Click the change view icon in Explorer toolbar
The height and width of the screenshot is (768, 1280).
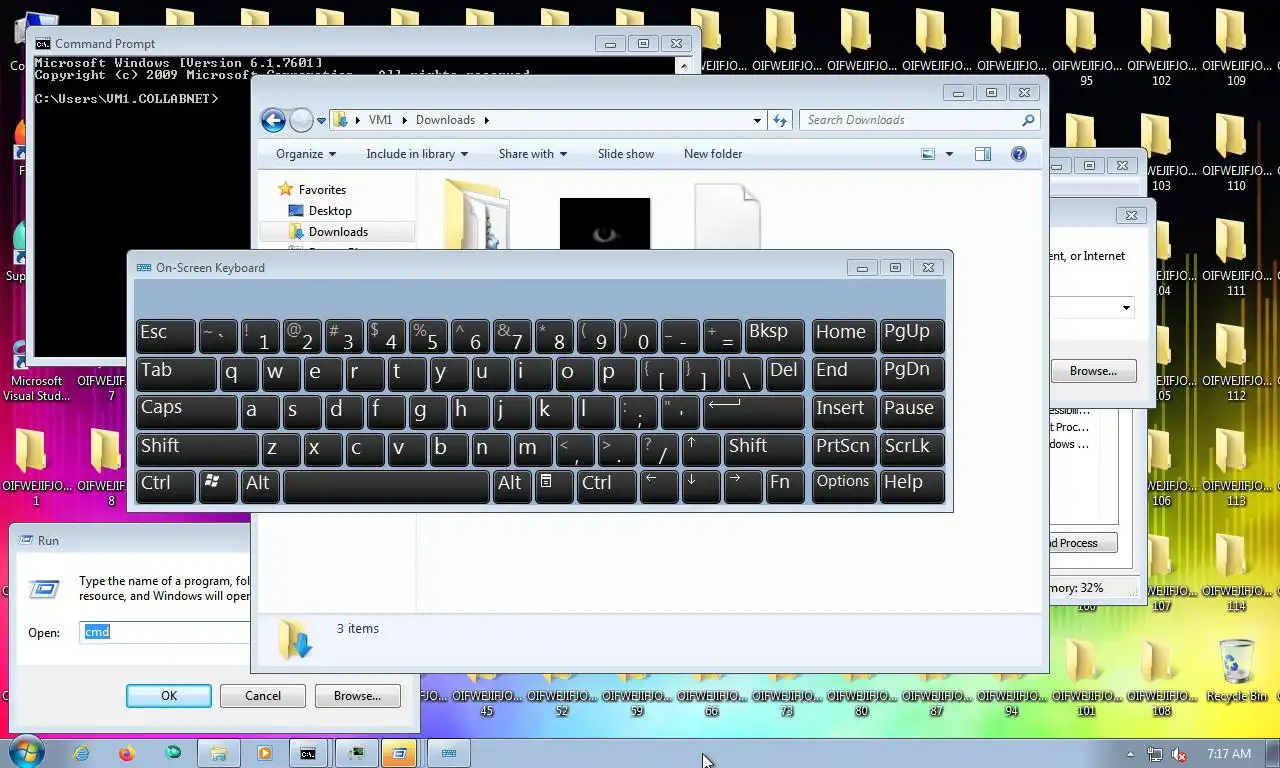point(928,154)
